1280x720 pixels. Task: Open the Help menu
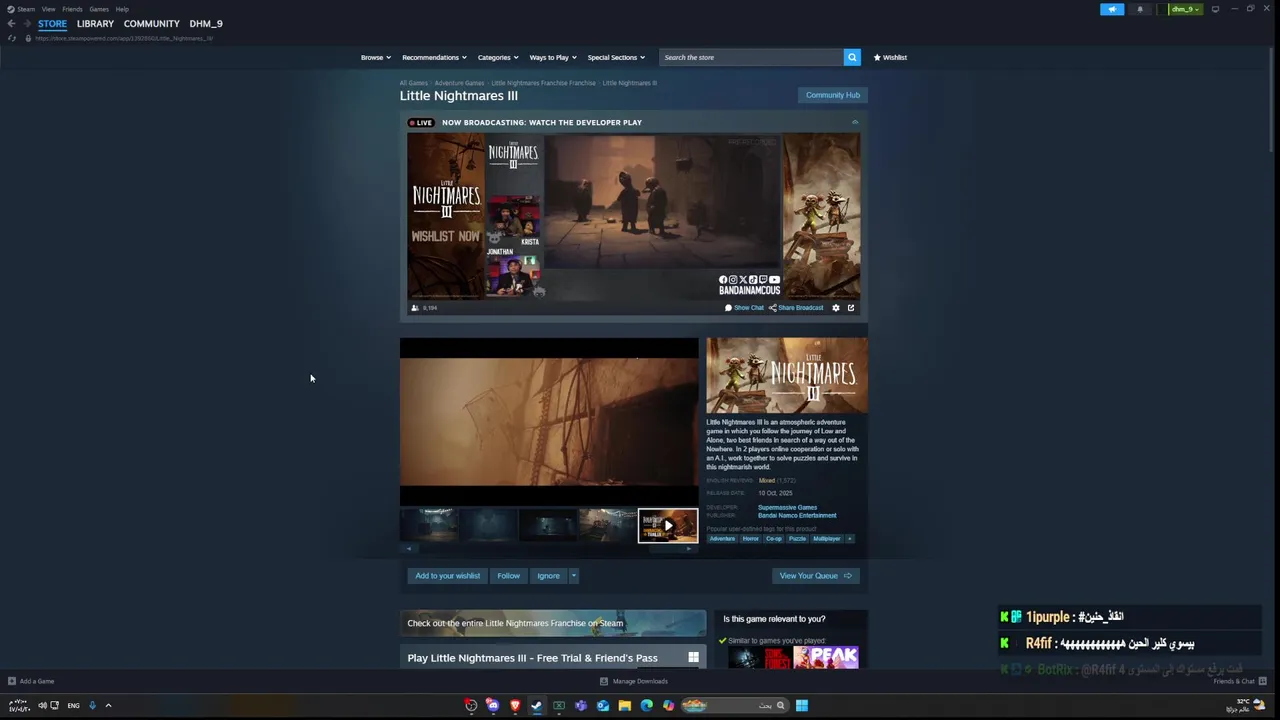coord(122,9)
